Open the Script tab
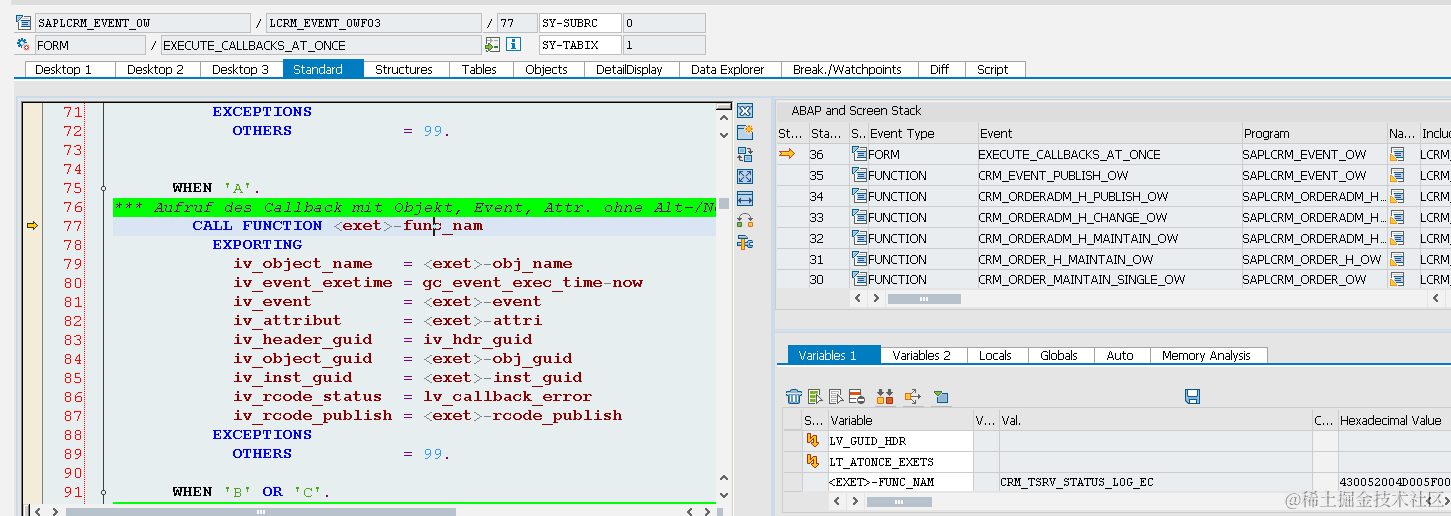Image resolution: width=1451 pixels, height=516 pixels. (993, 69)
